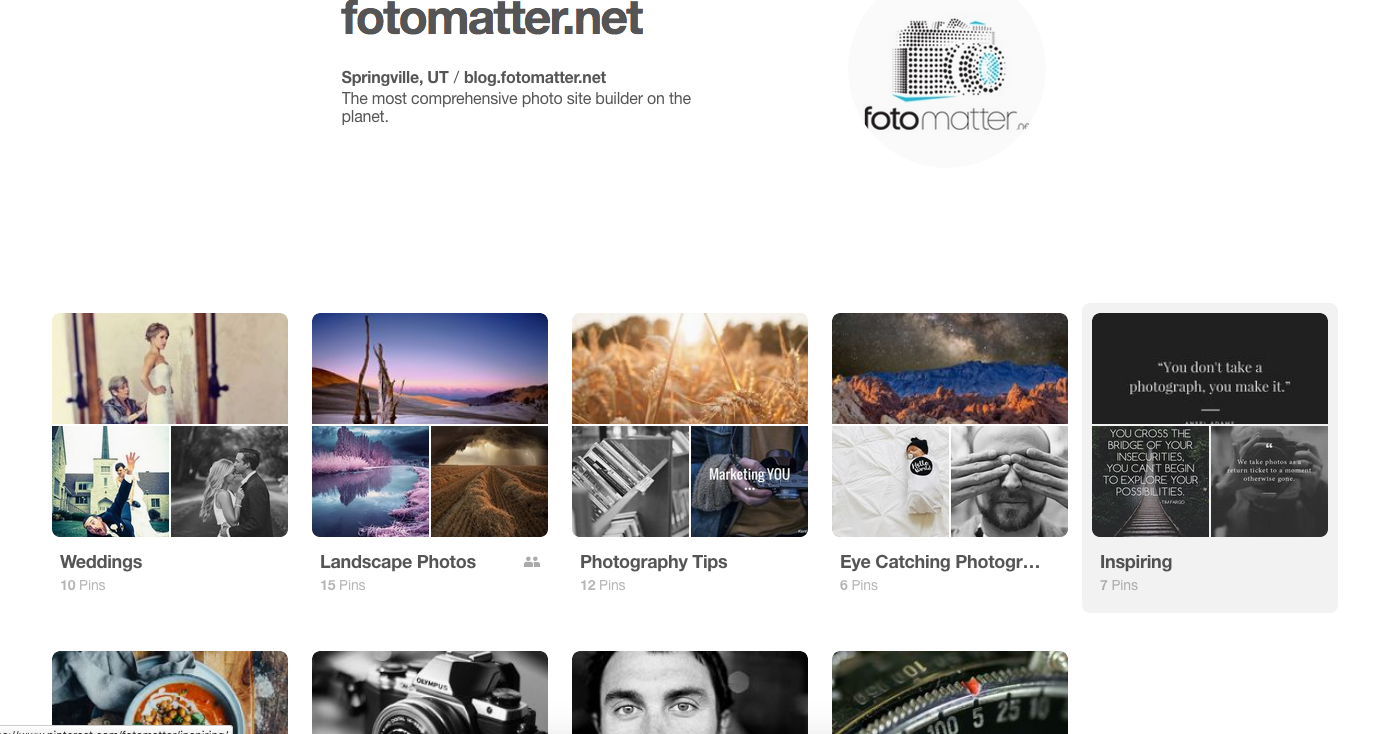Viewport: 1388px width, 734px height.
Task: Open the man's face portrait board cover
Action: 690,692
